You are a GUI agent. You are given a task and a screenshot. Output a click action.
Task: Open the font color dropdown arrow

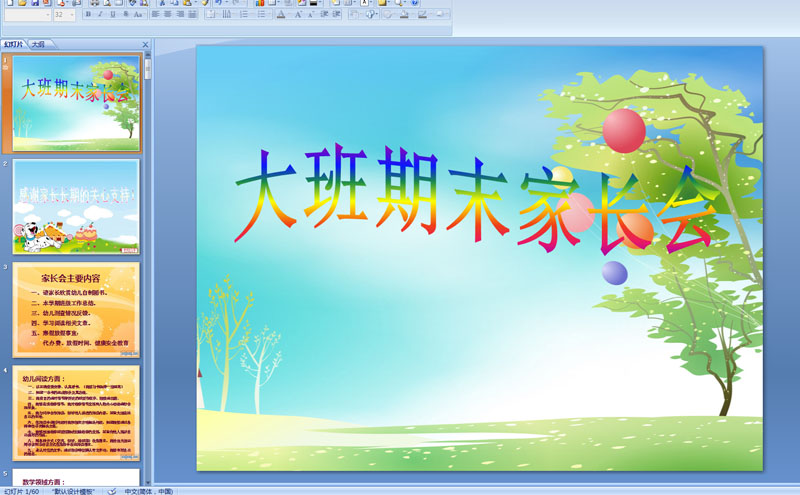[x=288, y=14]
